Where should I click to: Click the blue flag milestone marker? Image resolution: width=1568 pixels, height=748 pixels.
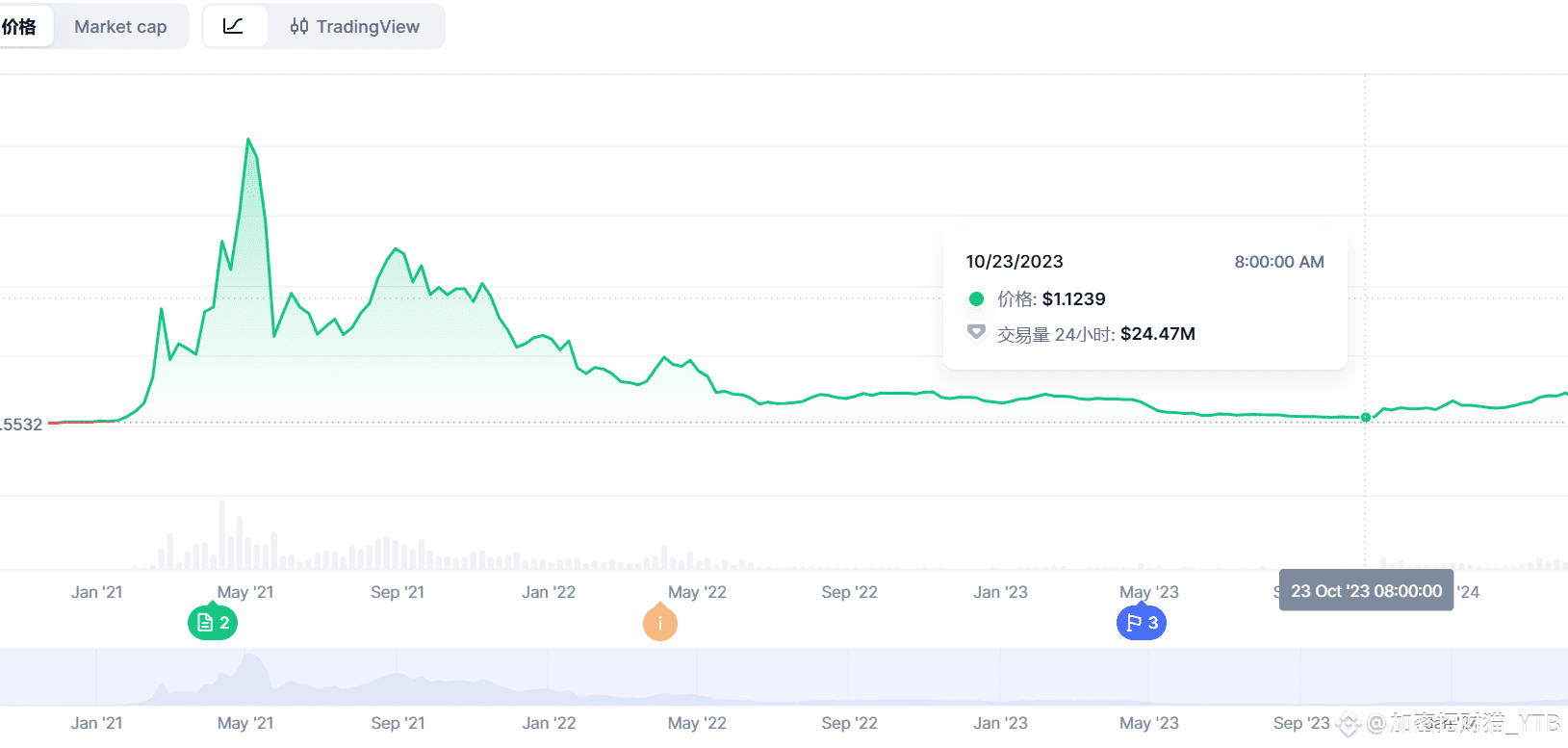(x=1142, y=623)
